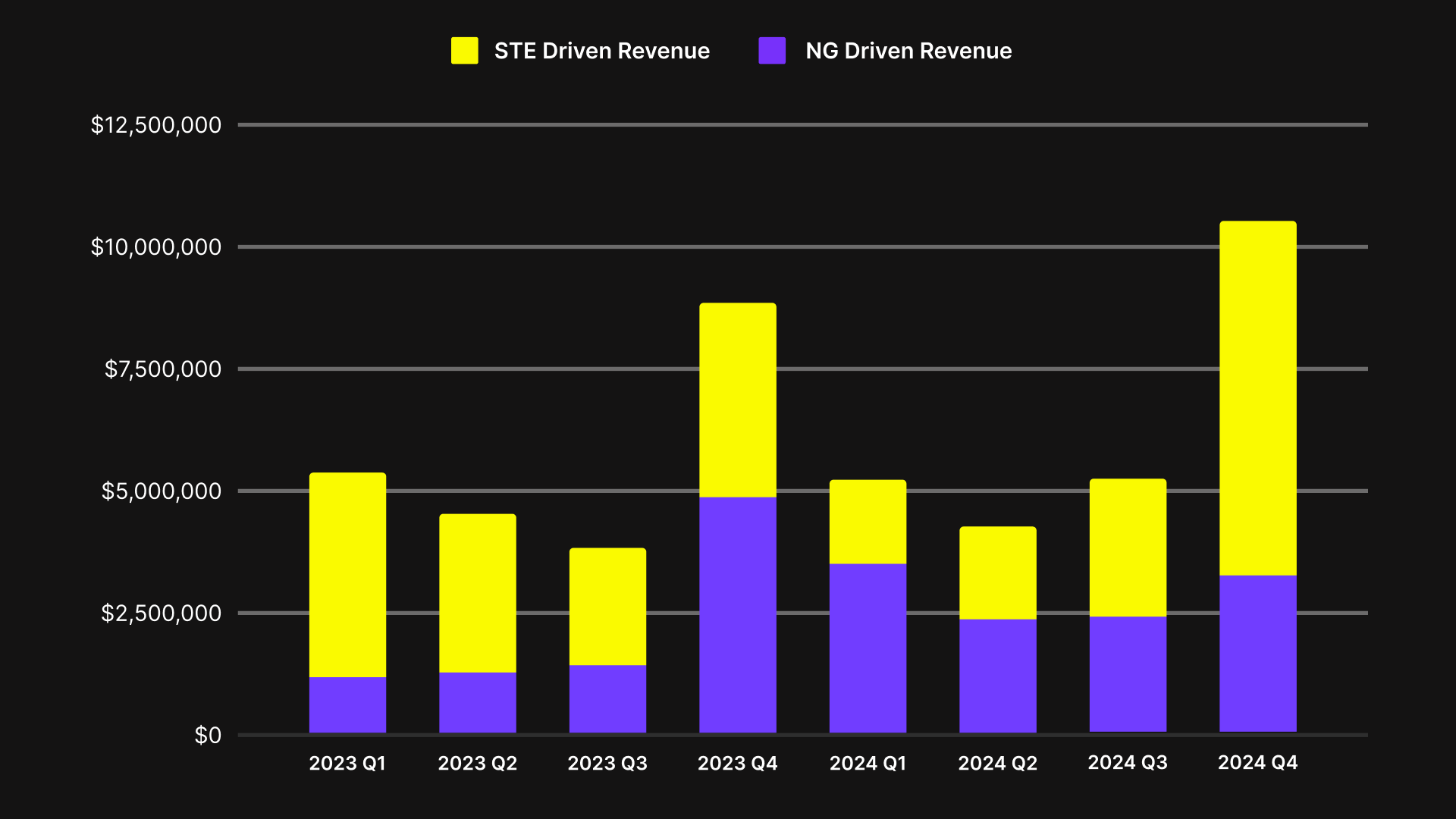Screen dimensions: 1456x819
Task: Select the 2024 Q1 purple NG segment
Action: (868, 648)
